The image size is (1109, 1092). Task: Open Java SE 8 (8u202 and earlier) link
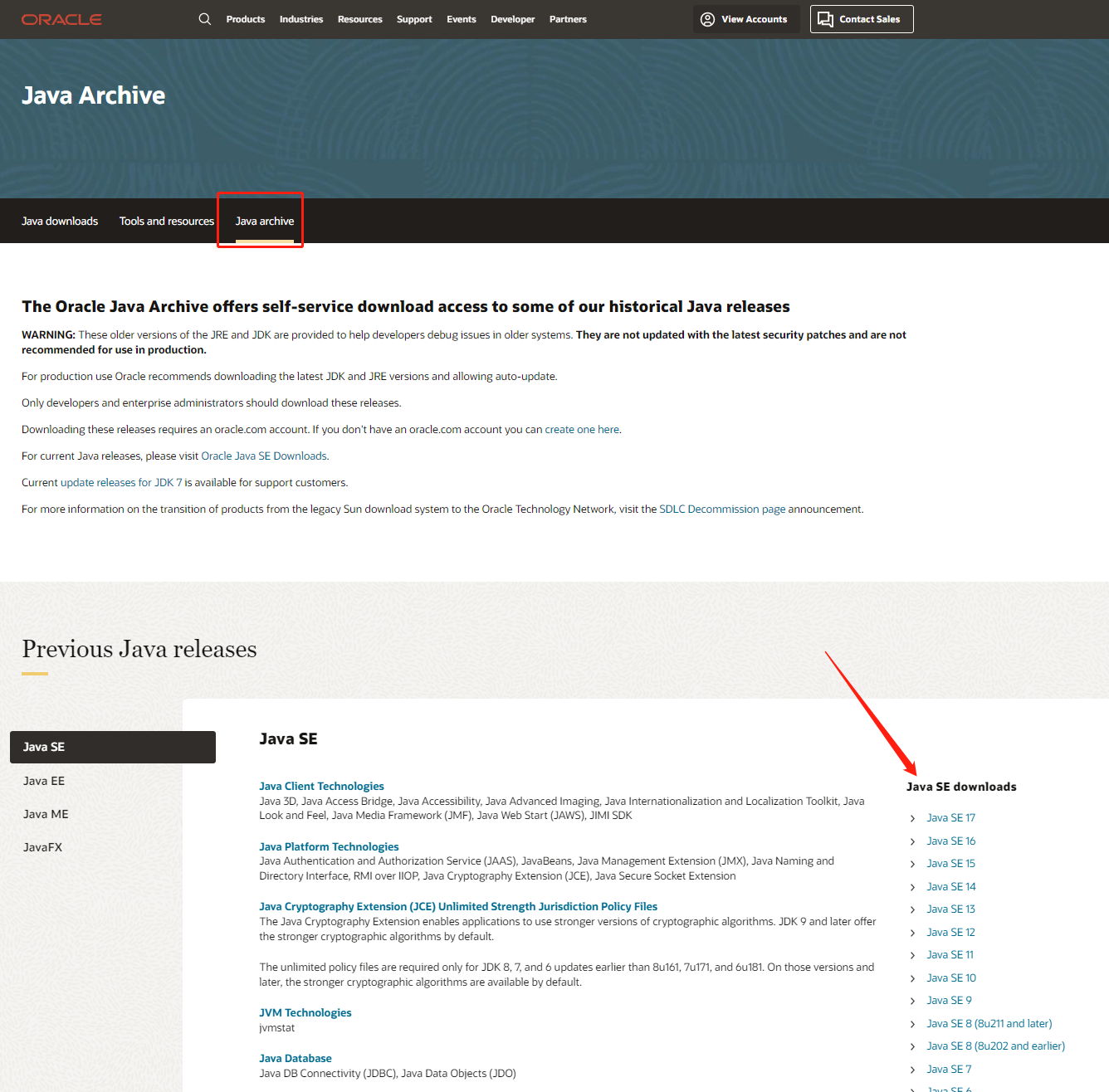pos(995,1046)
